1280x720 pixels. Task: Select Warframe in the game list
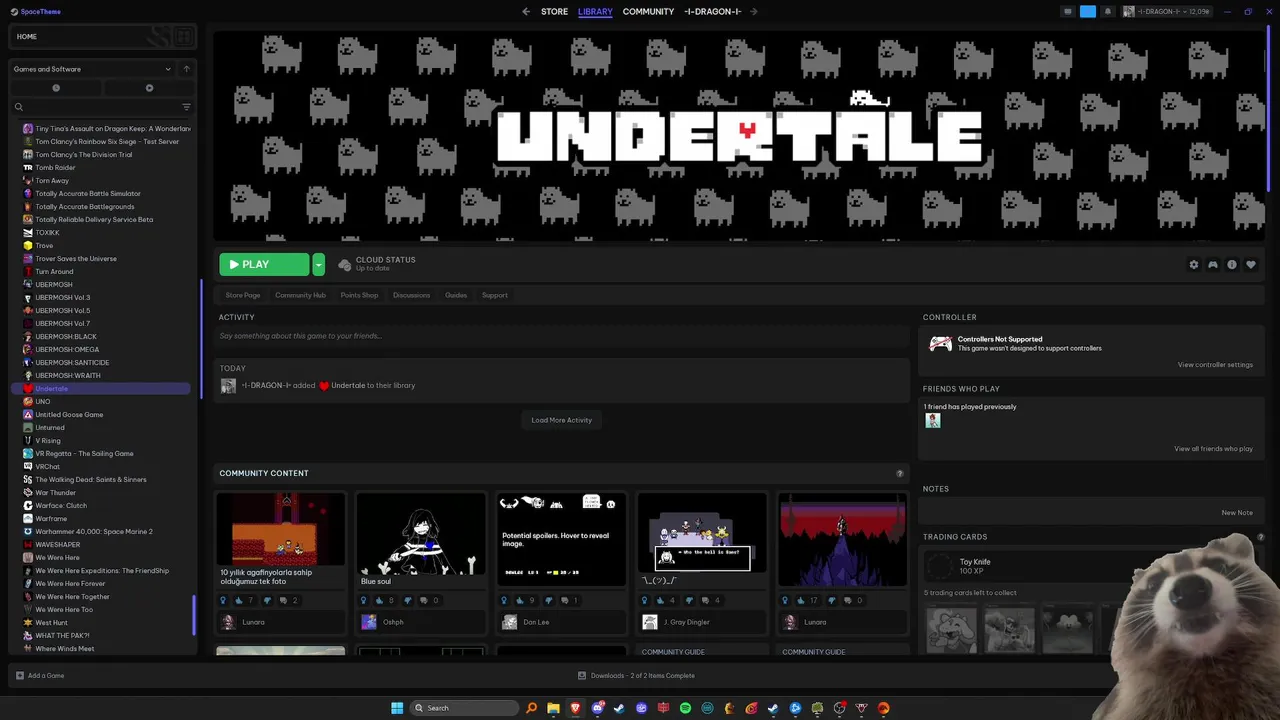click(x=100, y=518)
